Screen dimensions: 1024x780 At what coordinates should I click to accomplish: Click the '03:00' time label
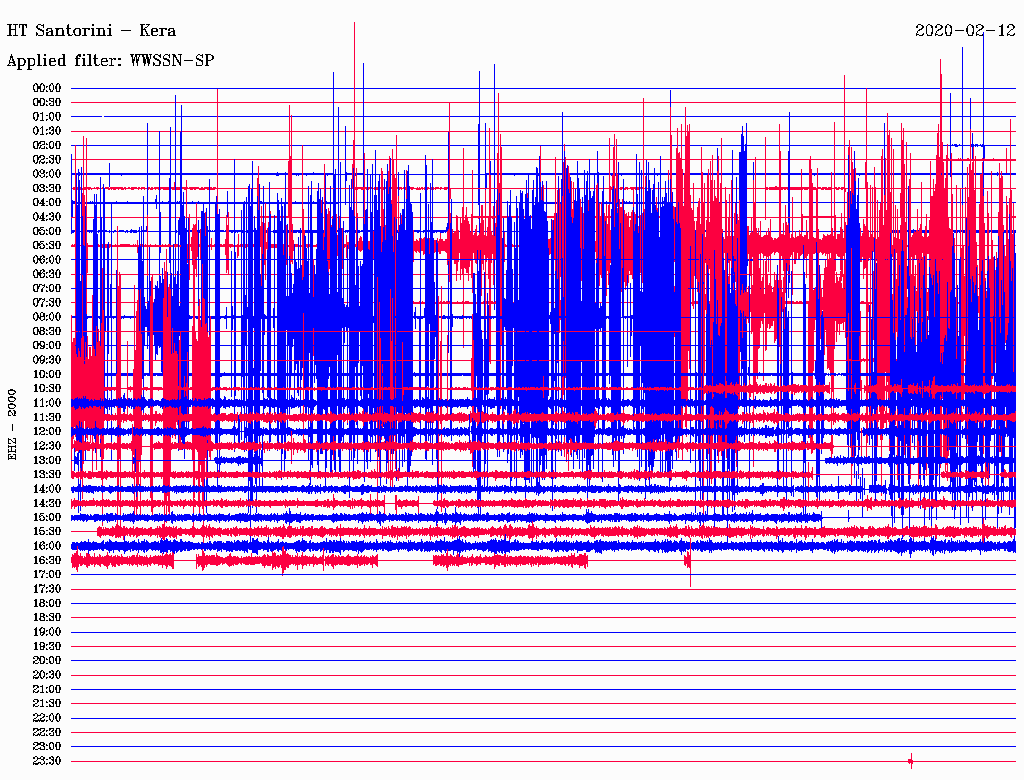(x=47, y=174)
